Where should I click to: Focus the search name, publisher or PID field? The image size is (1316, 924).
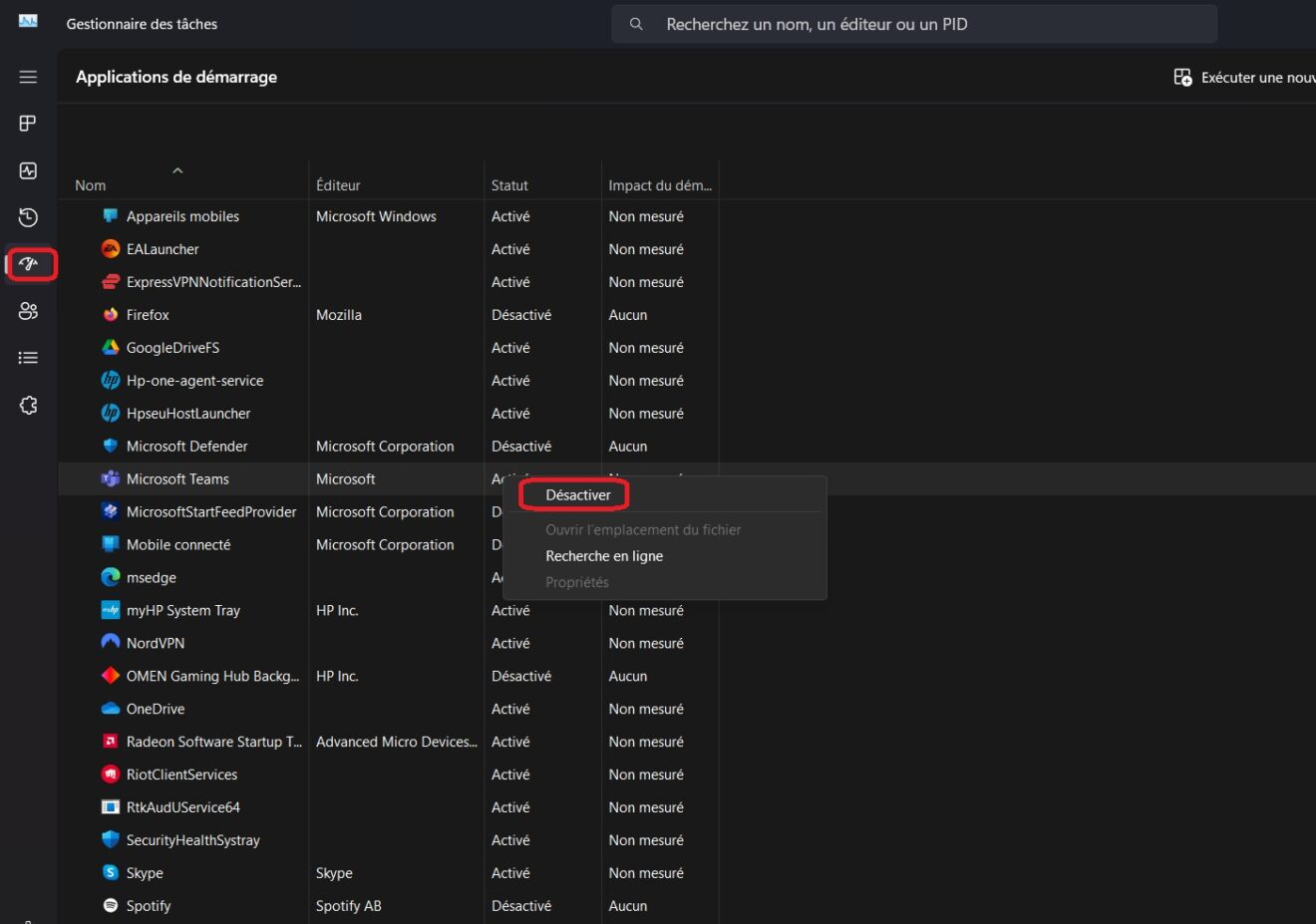point(914,24)
